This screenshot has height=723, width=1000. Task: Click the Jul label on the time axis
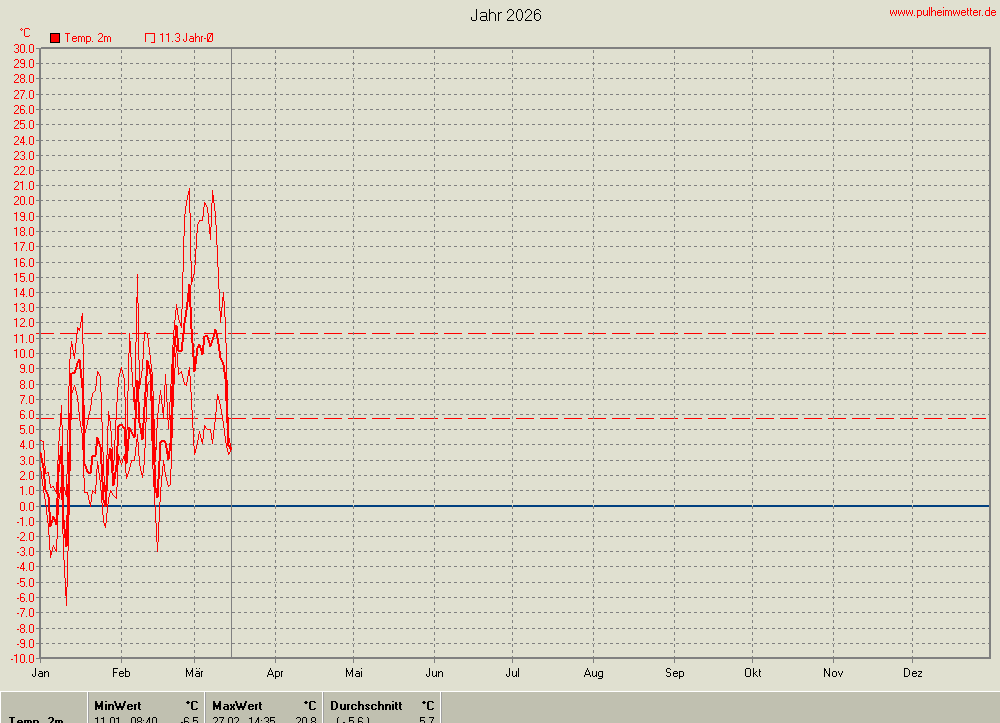coord(512,673)
